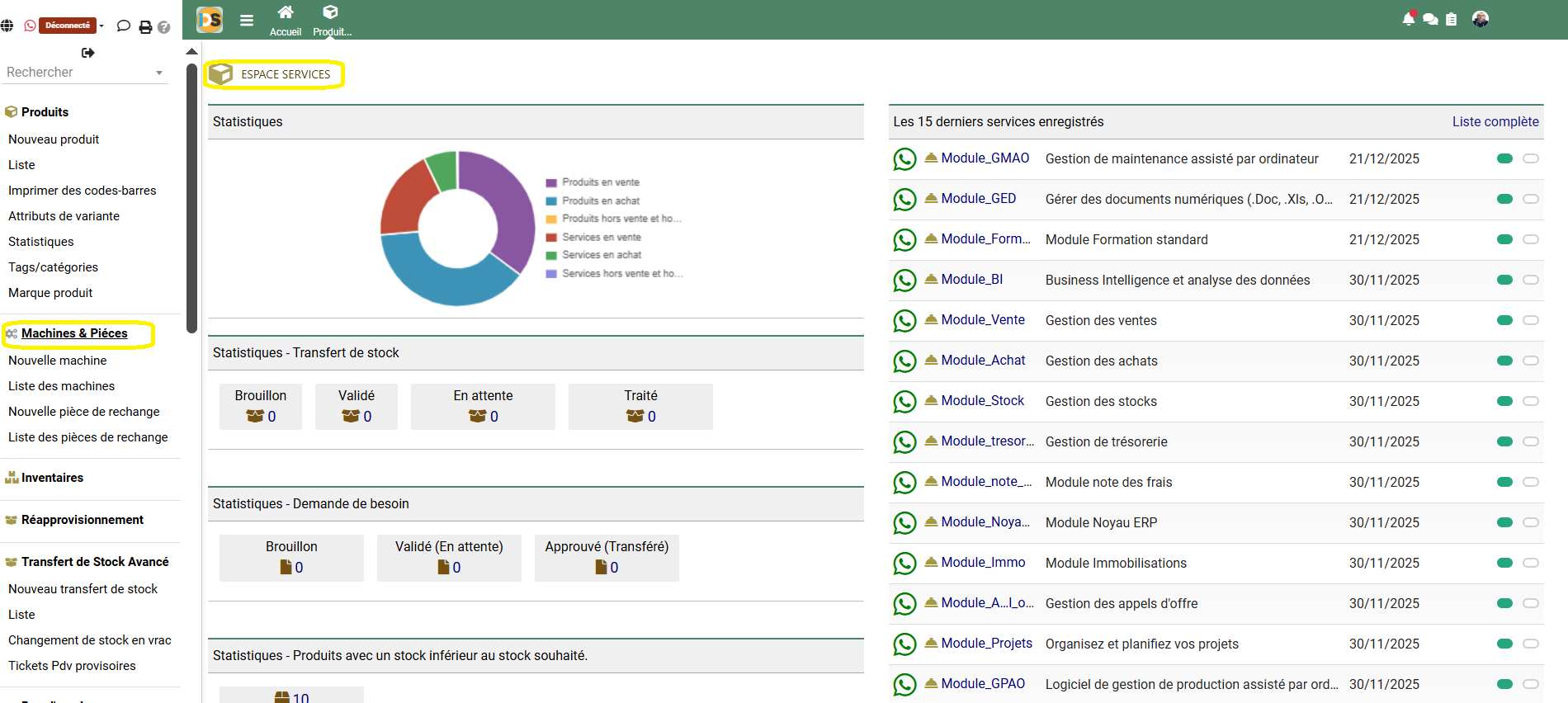Viewport: 1568px width, 703px height.
Task: Open the Liste complète link
Action: pyautogui.click(x=1495, y=121)
